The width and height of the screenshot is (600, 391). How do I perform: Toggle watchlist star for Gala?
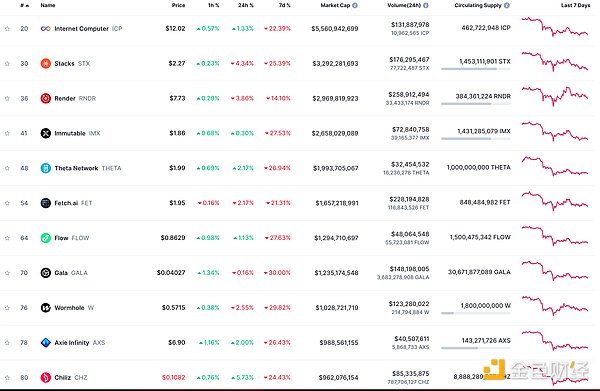(x=7, y=273)
